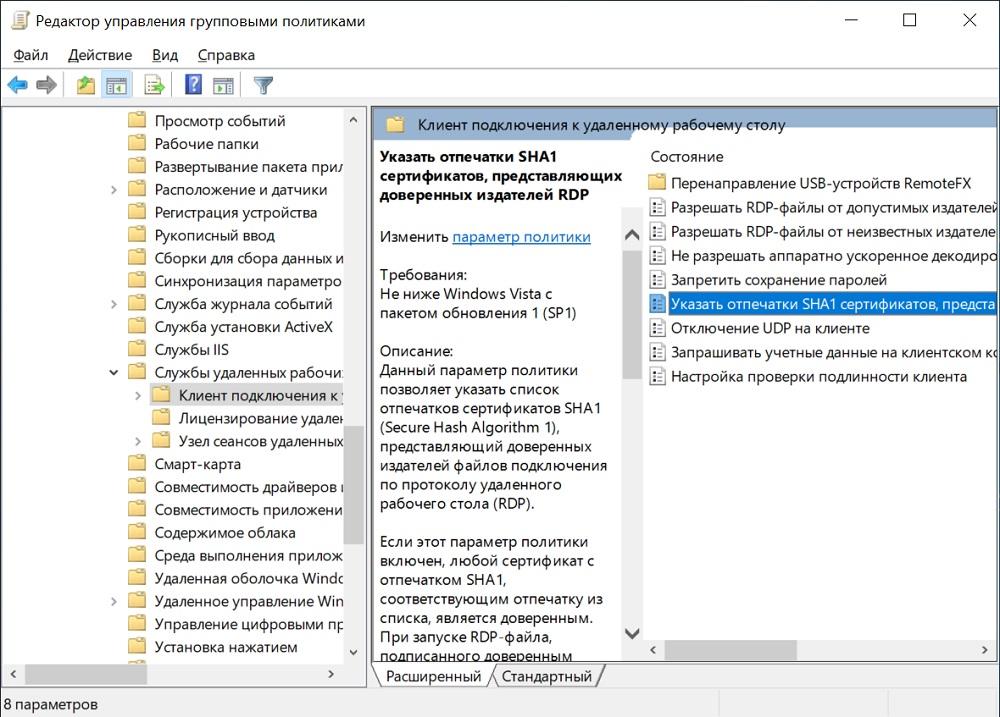Click policy icon of Не разрешать аппаратно ускоренное декодирование
Viewport: 1000px width, 717px height.
pos(657,256)
